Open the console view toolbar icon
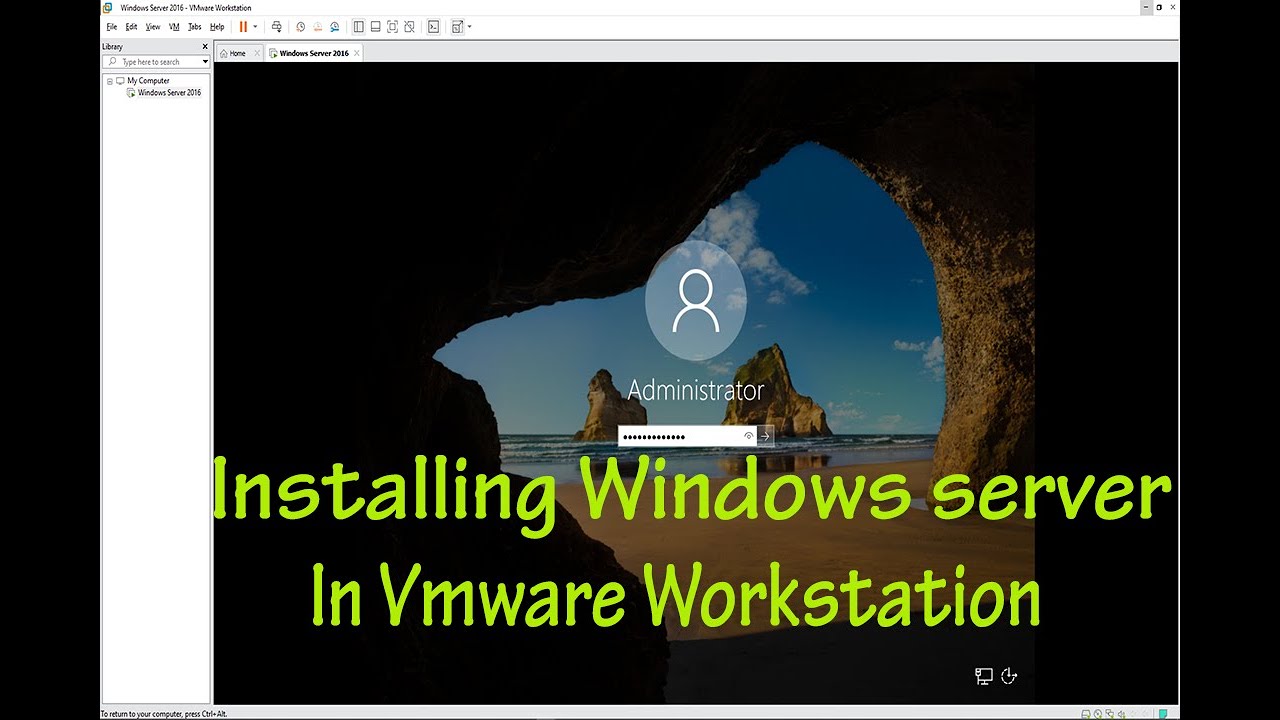 click(433, 27)
